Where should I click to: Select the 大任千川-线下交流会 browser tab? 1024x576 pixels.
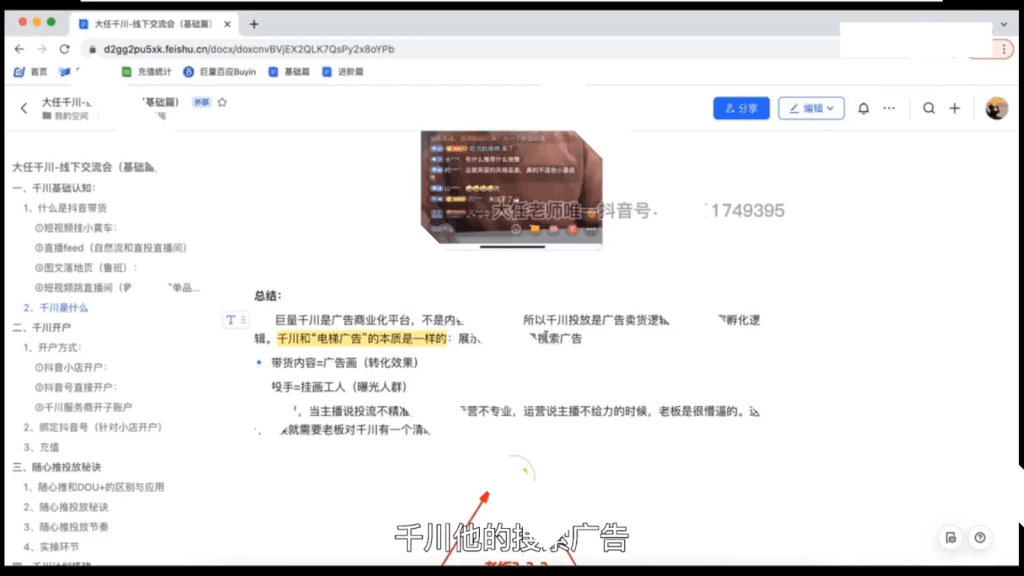tap(153, 24)
